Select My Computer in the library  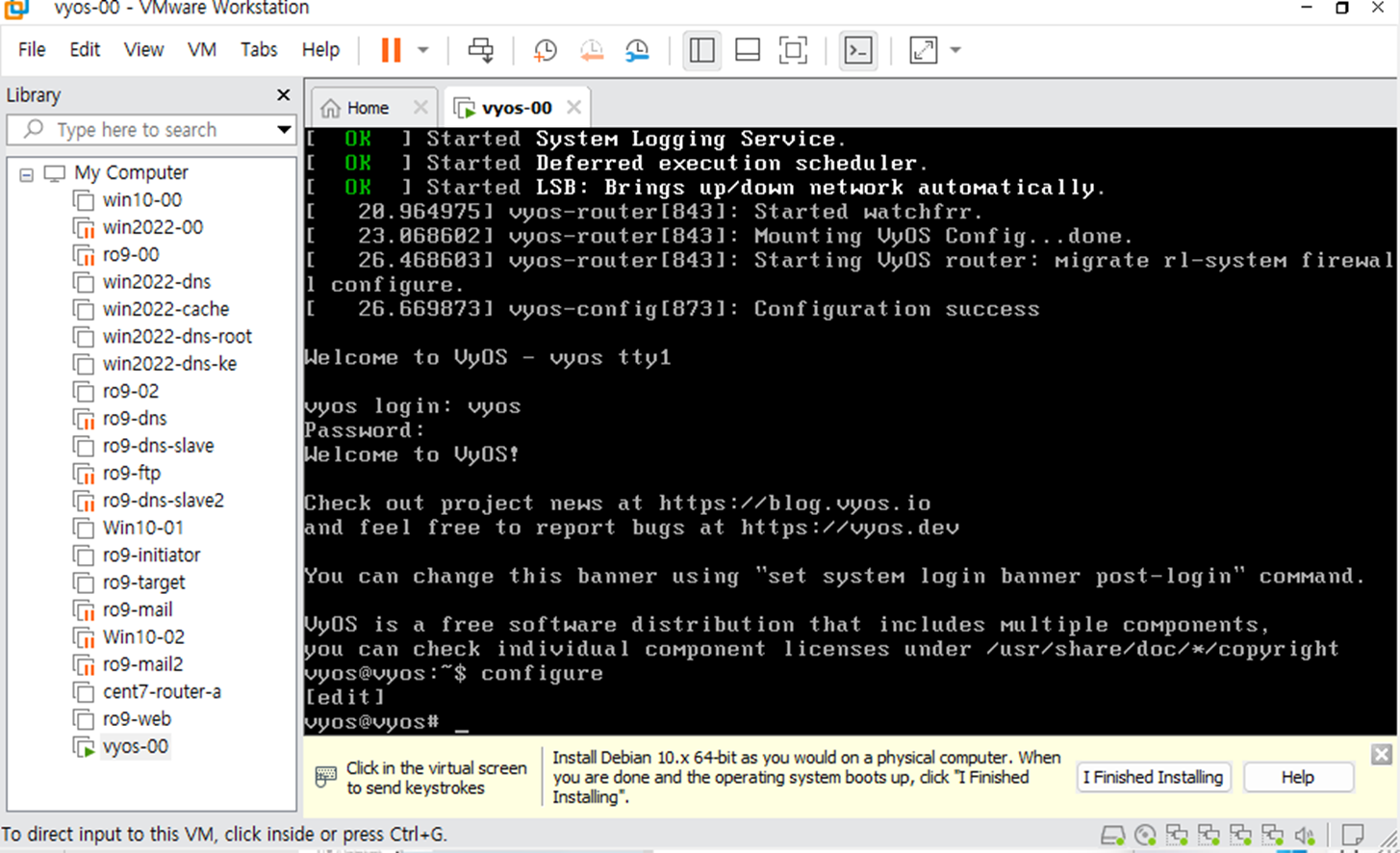click(131, 173)
